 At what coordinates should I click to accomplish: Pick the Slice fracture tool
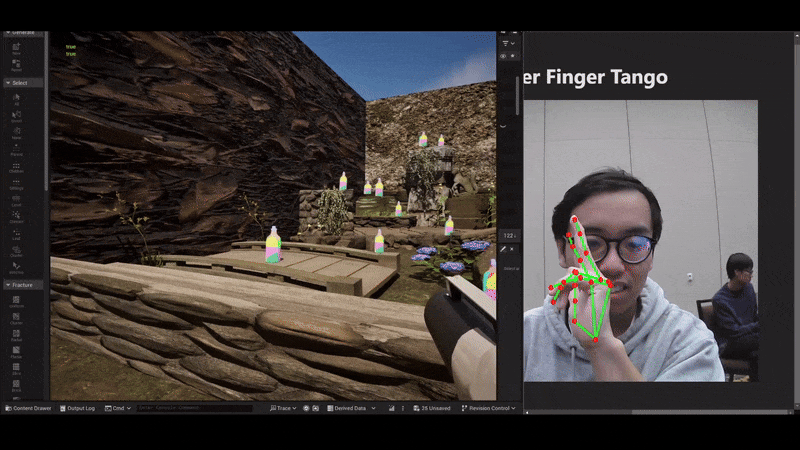tap(16, 369)
